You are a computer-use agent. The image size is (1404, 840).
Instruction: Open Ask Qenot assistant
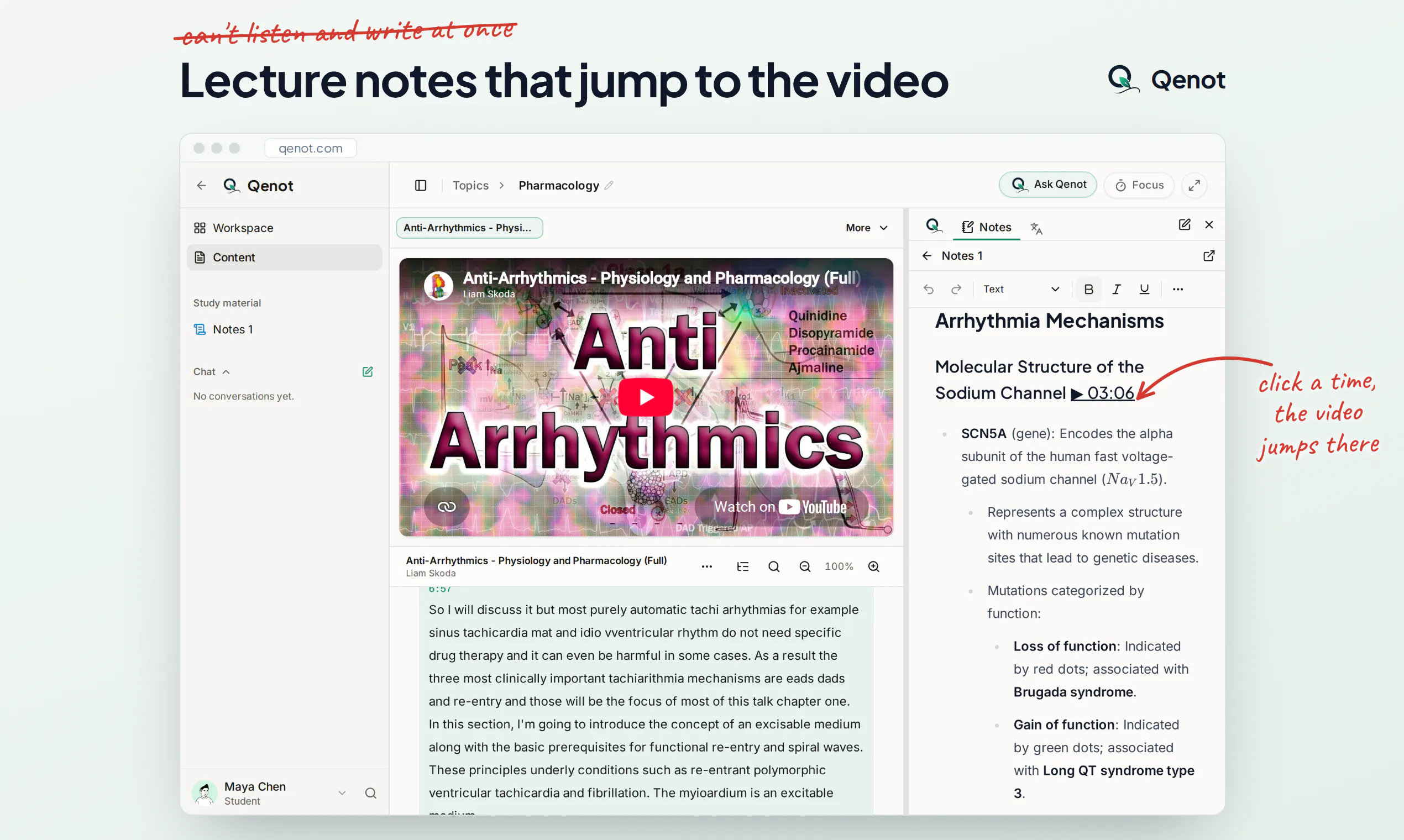point(1048,185)
